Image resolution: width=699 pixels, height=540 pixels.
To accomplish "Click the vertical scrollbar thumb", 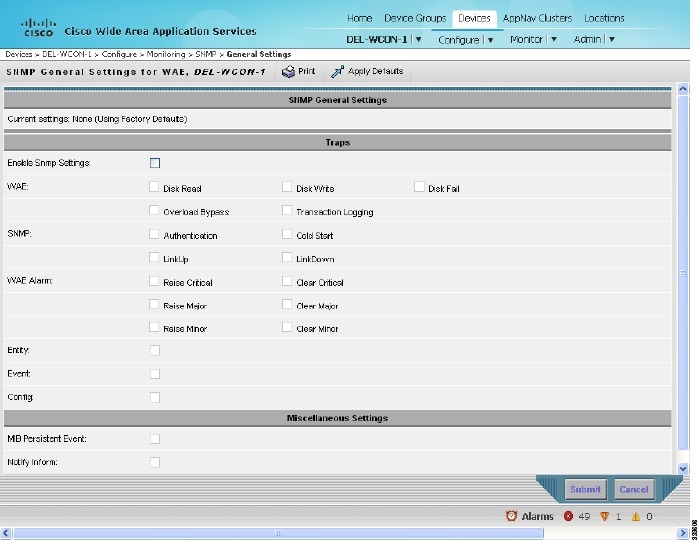I will point(683,273).
